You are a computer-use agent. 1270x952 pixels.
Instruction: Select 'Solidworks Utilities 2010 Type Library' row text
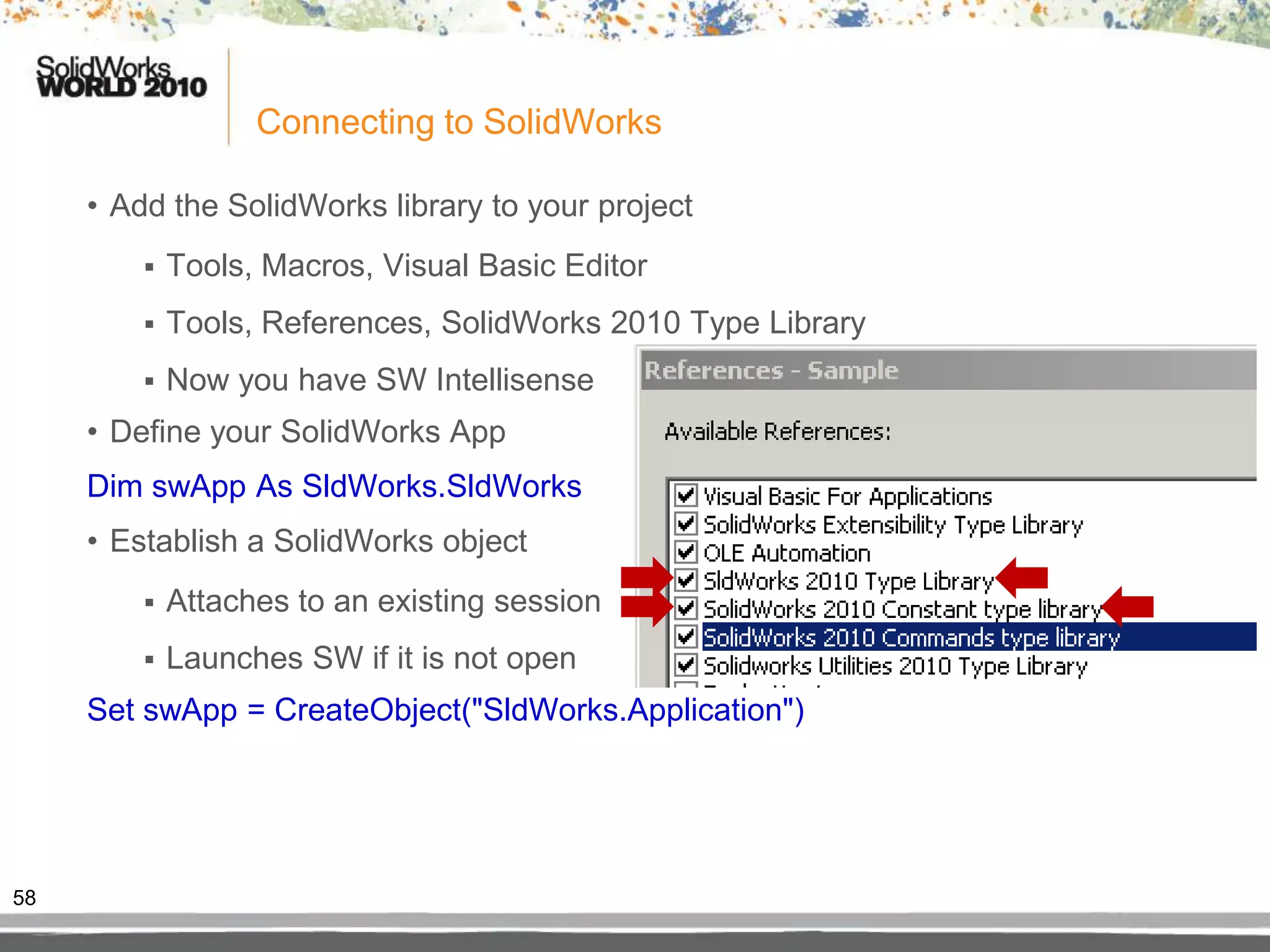[x=895, y=666]
